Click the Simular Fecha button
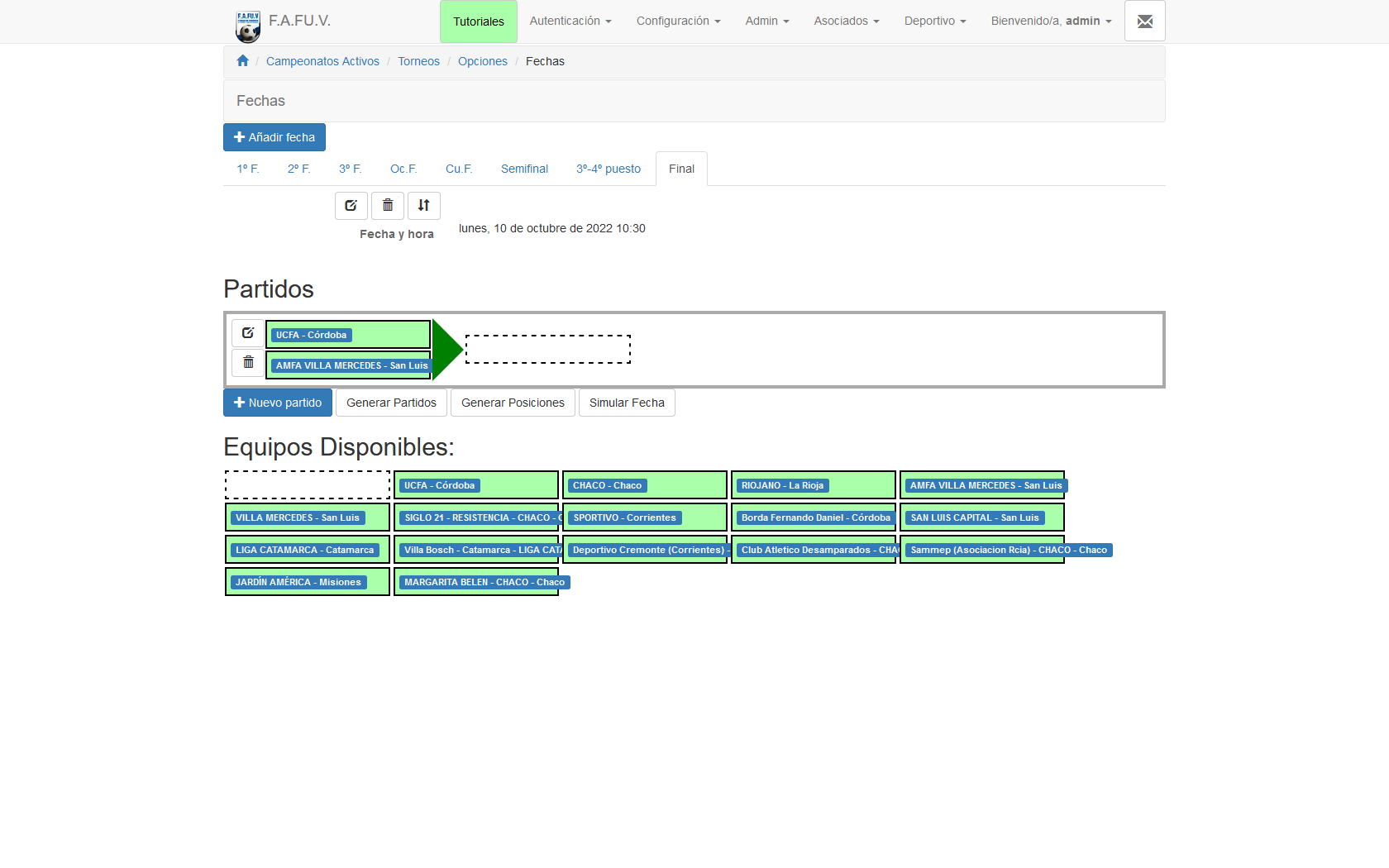1389x868 pixels. click(627, 403)
